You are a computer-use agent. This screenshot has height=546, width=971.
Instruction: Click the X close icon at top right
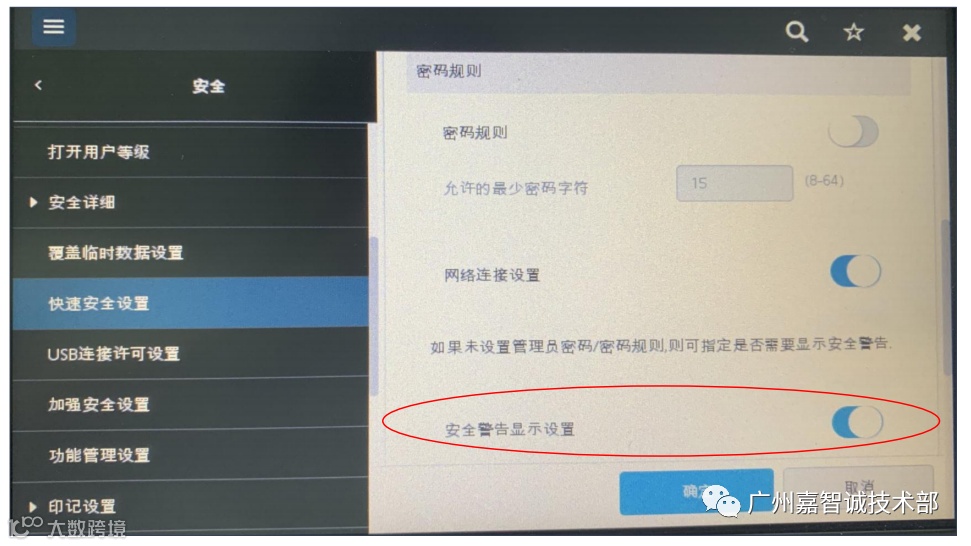coord(912,32)
